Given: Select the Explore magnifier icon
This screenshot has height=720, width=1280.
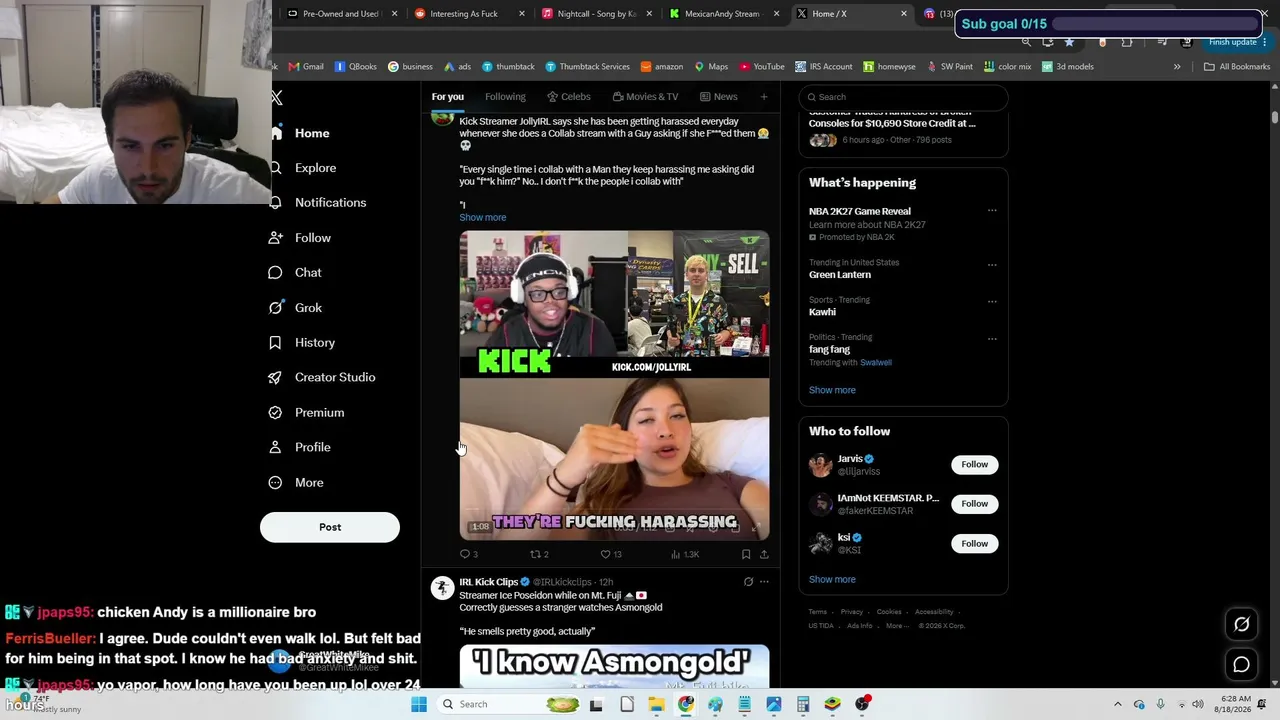Looking at the screenshot, I should pos(276,168).
